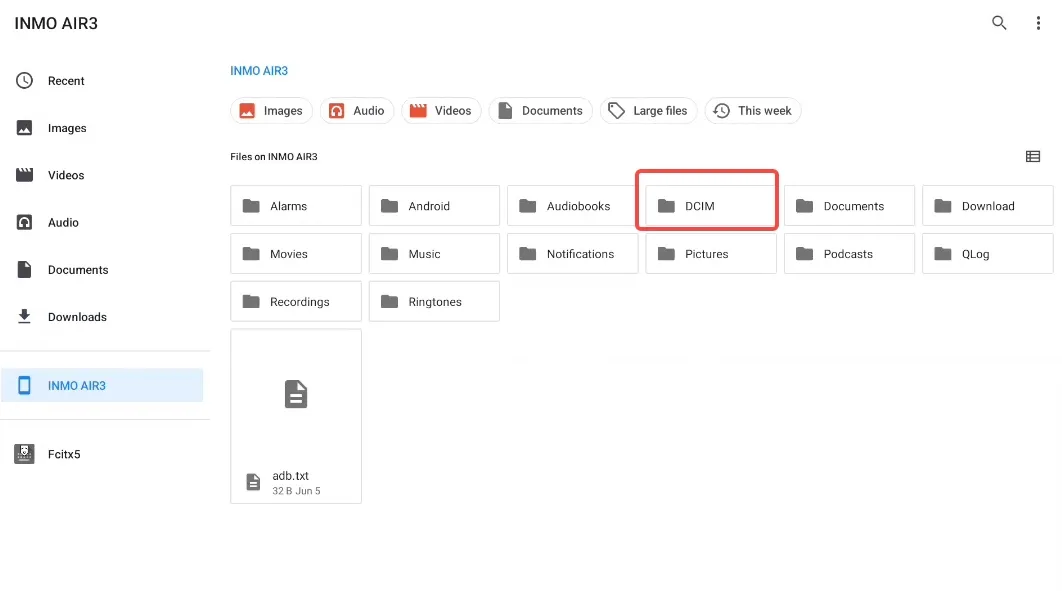Select Images in the left sidebar
This screenshot has height=591, width=1062.
pos(67,128)
